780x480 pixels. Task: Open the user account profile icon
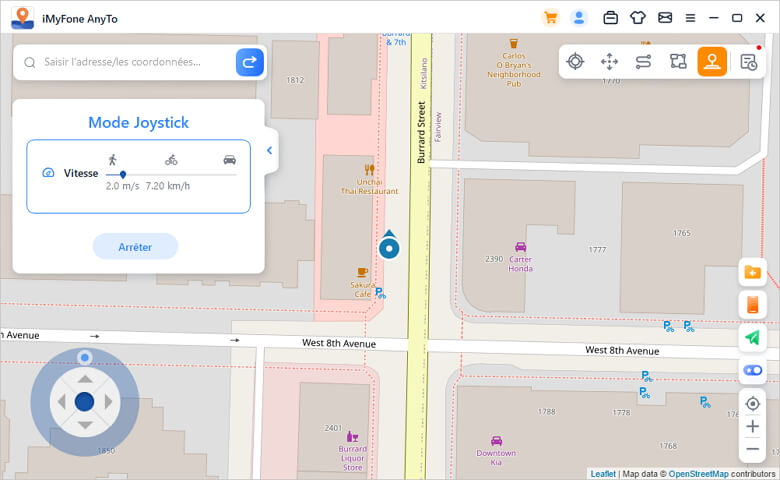[x=579, y=18]
